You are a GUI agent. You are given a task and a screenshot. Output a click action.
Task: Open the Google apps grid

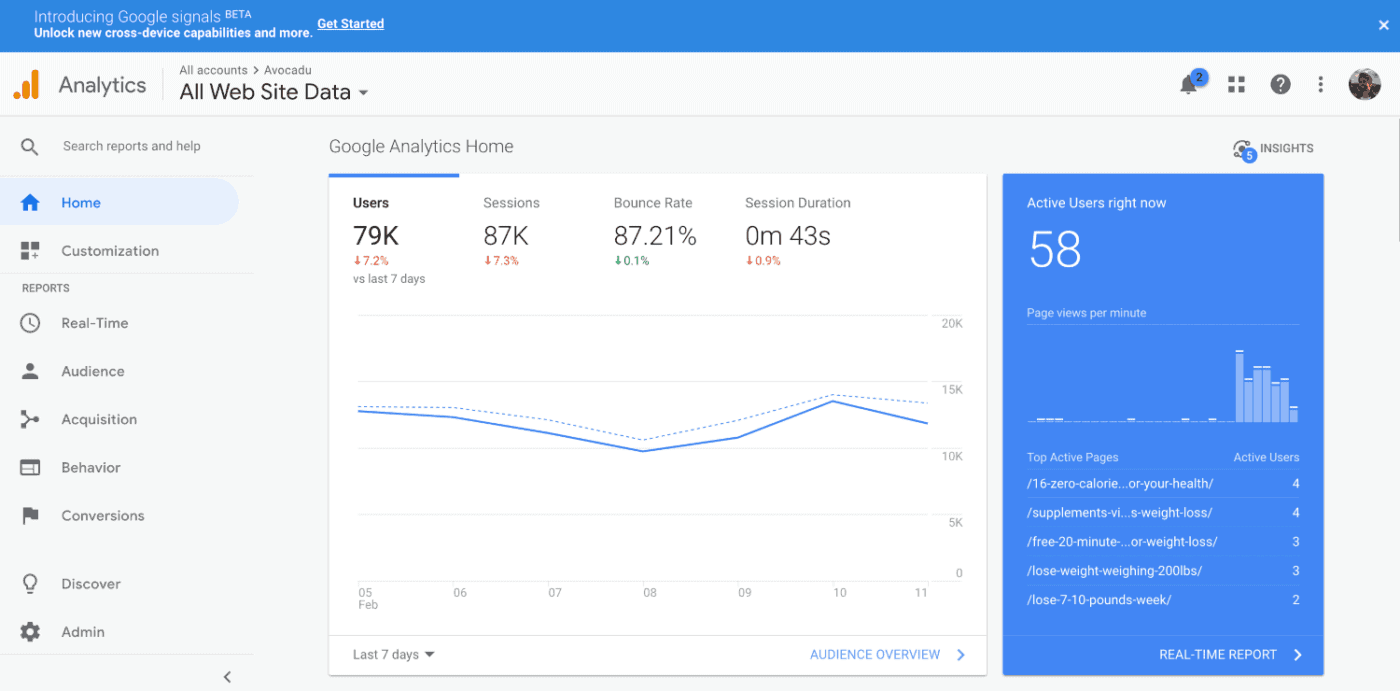pos(1236,84)
